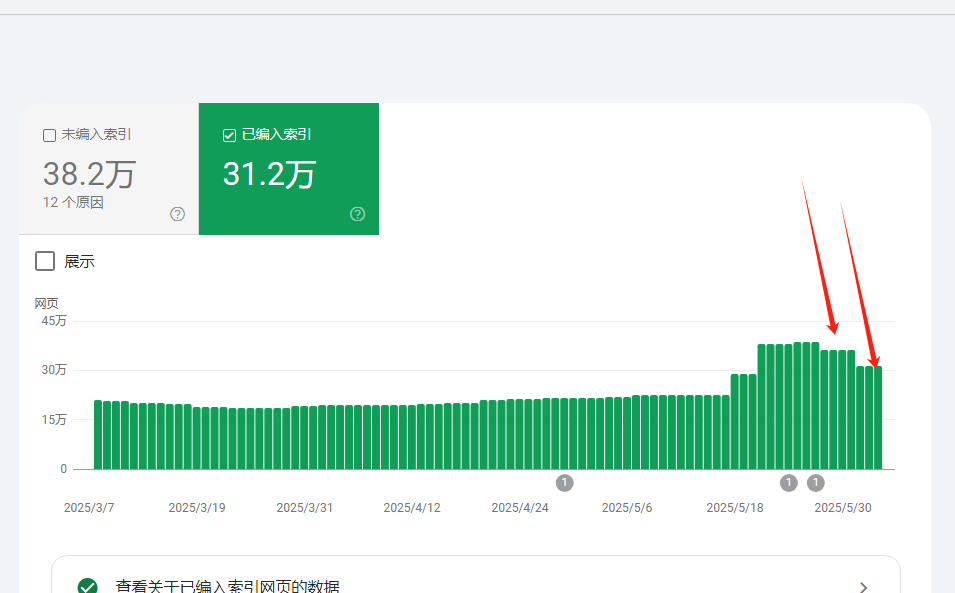Click the 2025/5/18 date axis label
955x593 pixels.
coord(735,508)
